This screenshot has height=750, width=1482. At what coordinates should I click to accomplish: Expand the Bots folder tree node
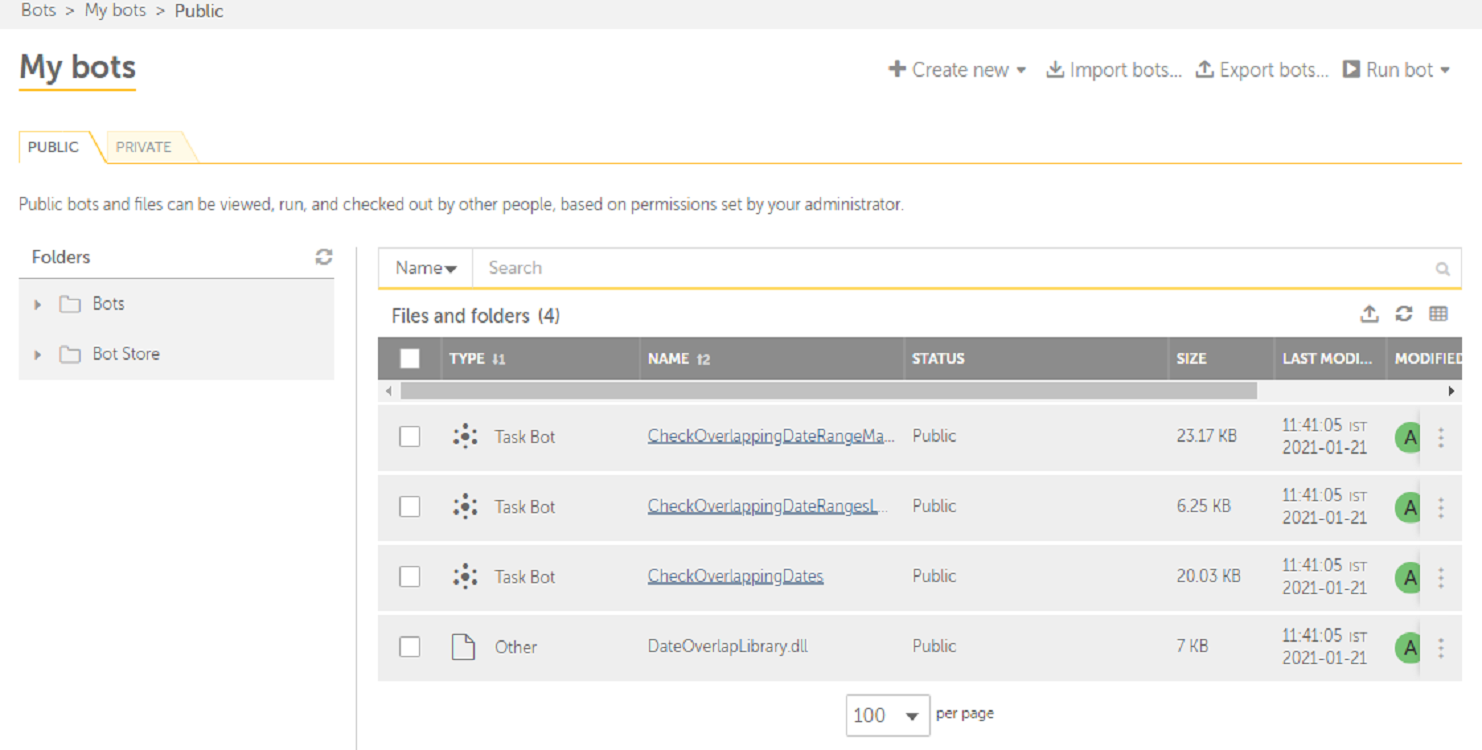click(x=38, y=304)
